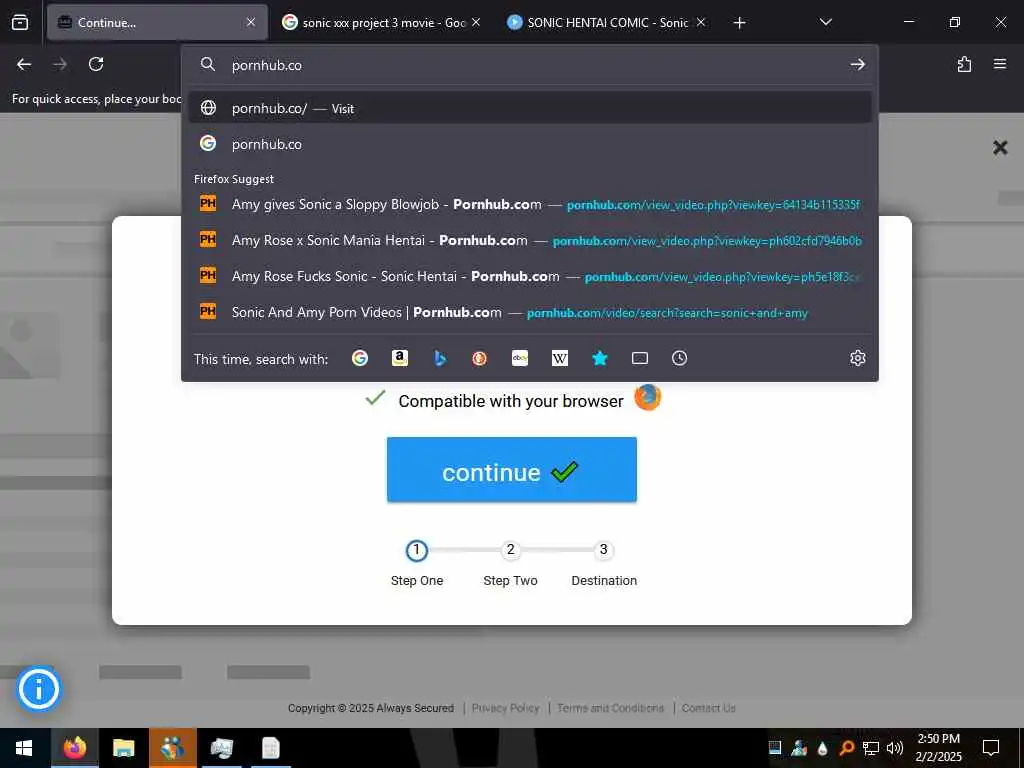Open the Privacy Policy link
The image size is (1024, 768).
(505, 708)
